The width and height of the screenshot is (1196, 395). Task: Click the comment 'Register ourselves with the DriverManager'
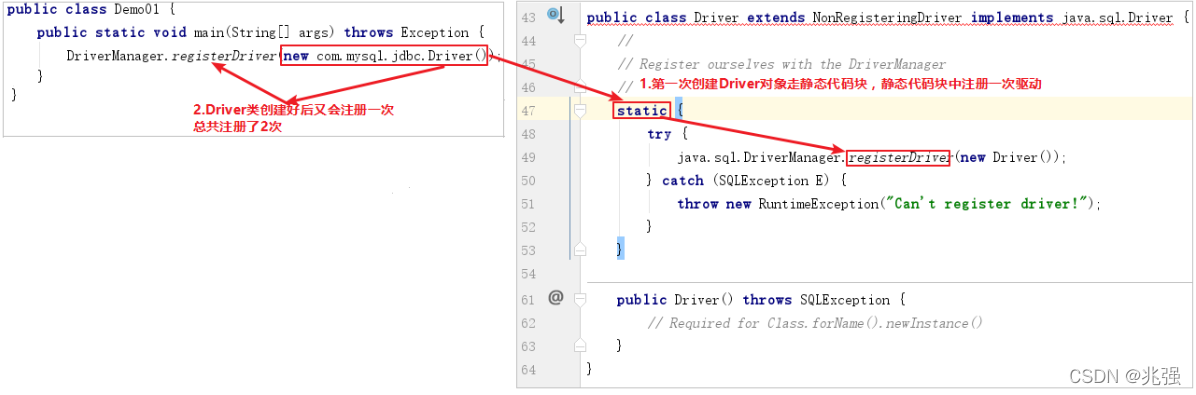point(792,64)
